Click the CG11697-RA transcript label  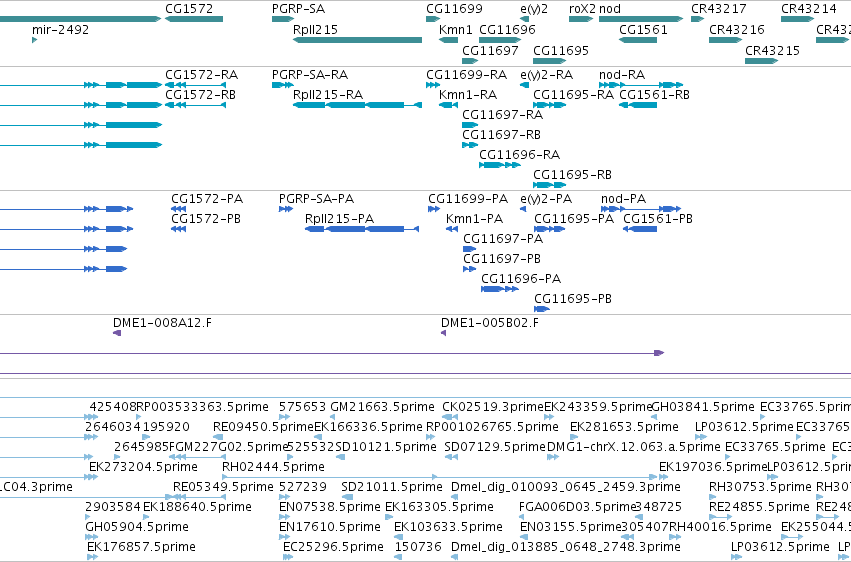503,115
